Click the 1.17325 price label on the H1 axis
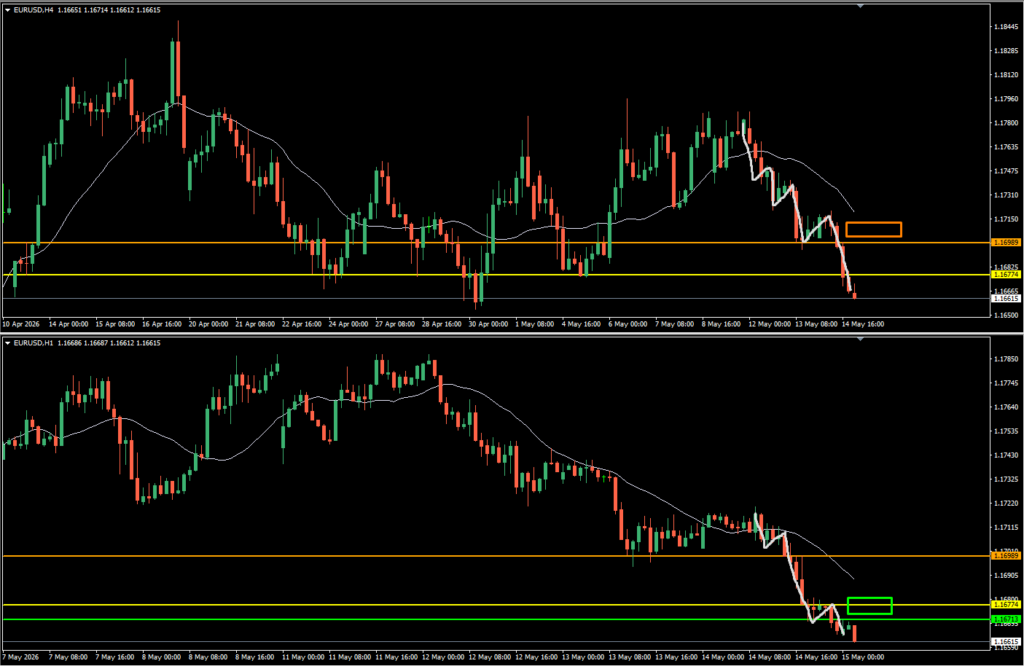The width and height of the screenshot is (1024, 666). coord(1006,479)
